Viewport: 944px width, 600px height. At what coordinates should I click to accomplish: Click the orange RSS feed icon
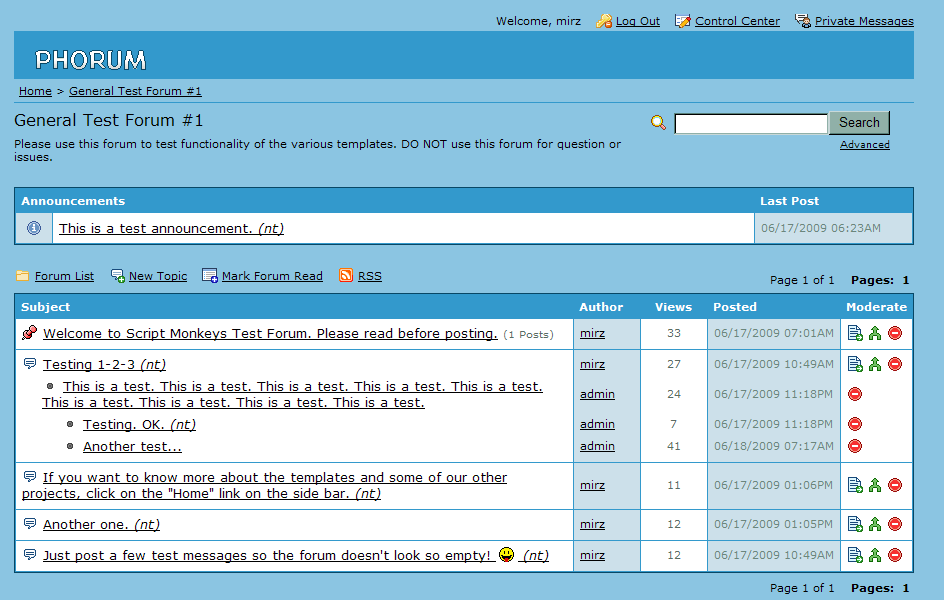point(346,276)
